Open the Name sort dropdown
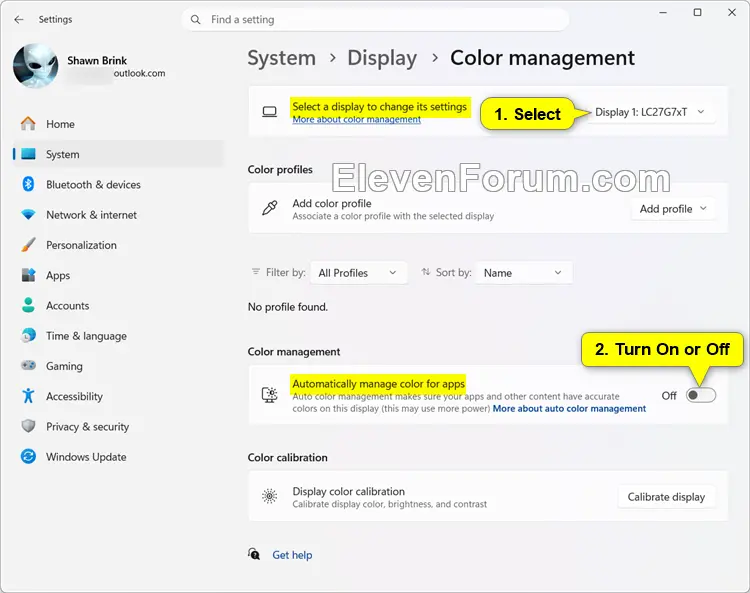The width and height of the screenshot is (750, 593). coord(523,273)
